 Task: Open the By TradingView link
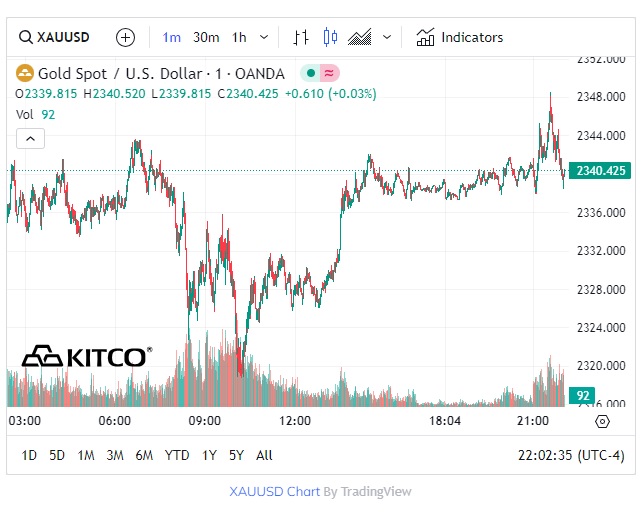(x=367, y=491)
